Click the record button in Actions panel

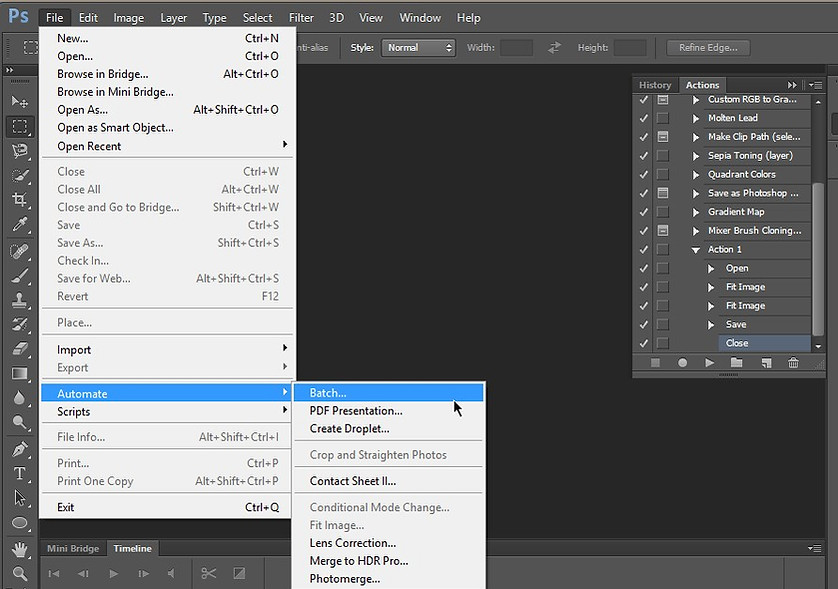(682, 363)
